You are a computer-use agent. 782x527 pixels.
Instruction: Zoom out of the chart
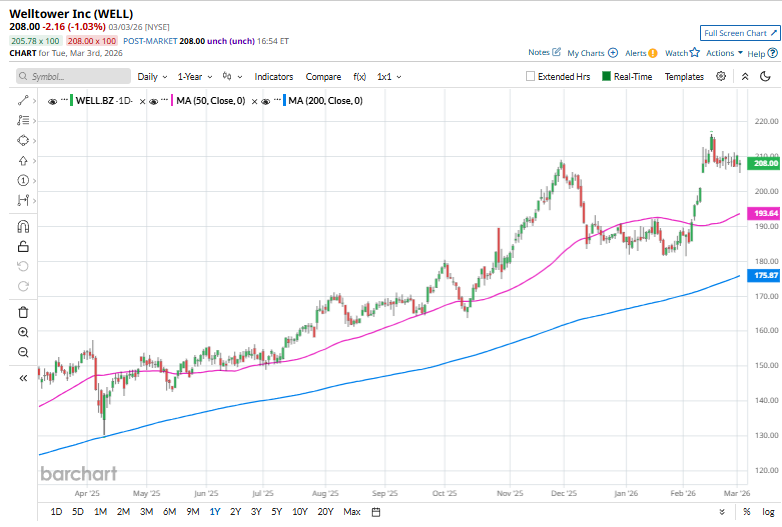point(23,352)
